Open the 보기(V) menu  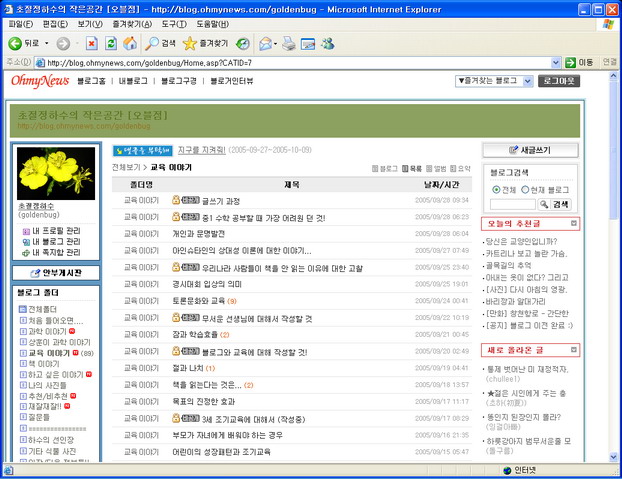89,23
